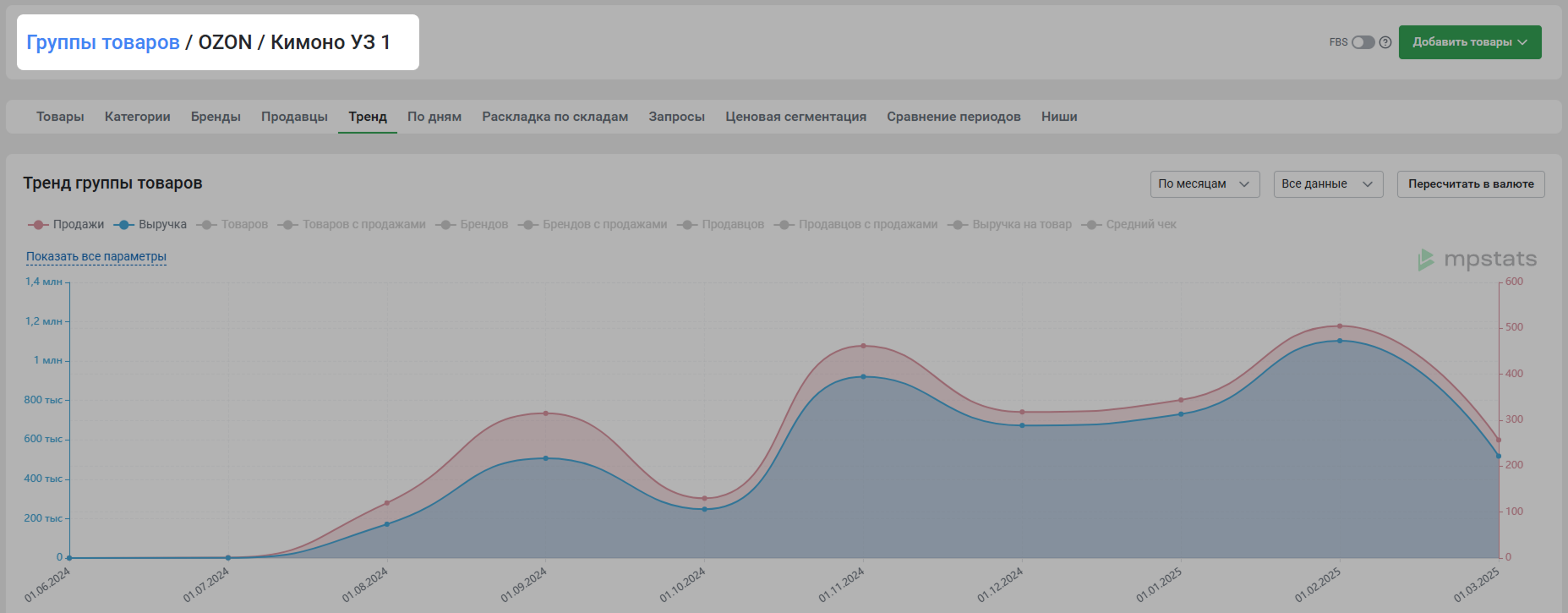Click the revenue point at 01.12.2024

pyautogui.click(x=1022, y=425)
